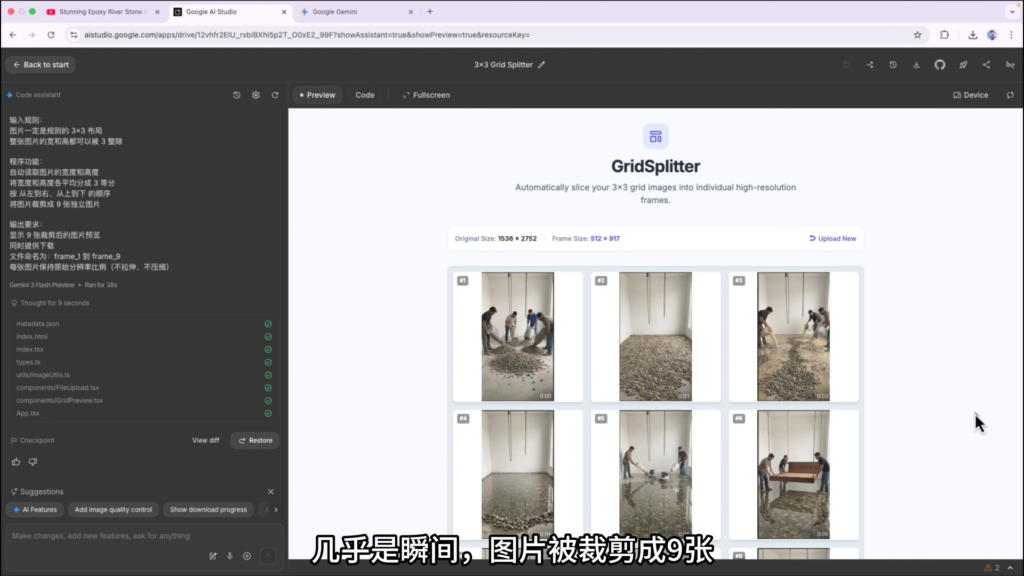The width and height of the screenshot is (1024, 576).
Task: Click the GitHub icon in top toolbar
Action: click(940, 65)
